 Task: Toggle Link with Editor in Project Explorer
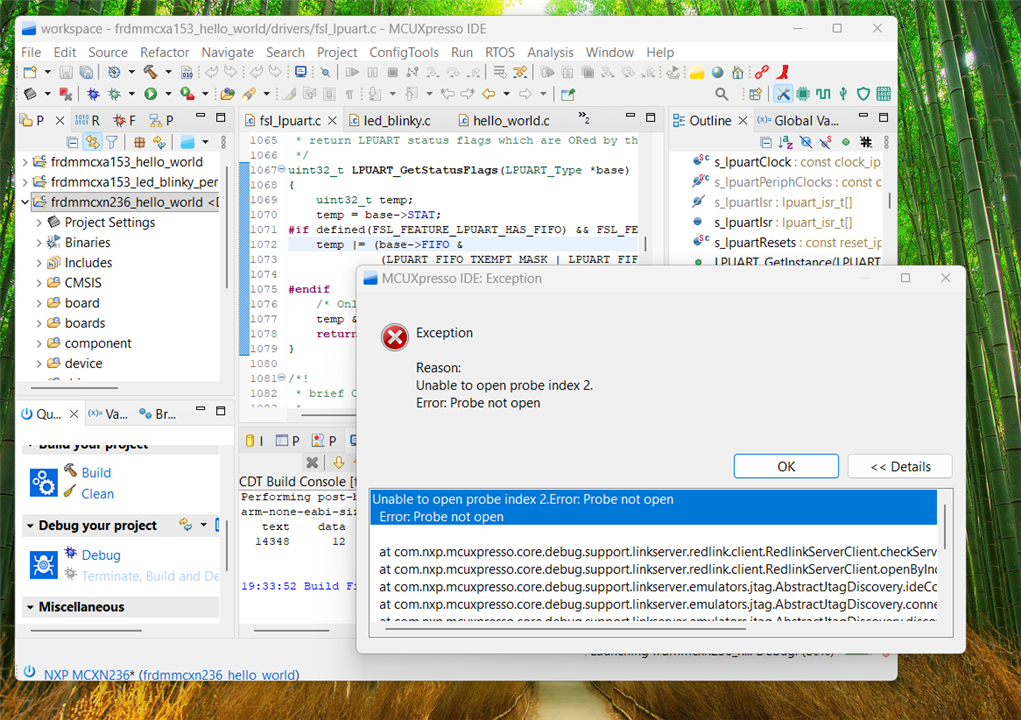92,143
